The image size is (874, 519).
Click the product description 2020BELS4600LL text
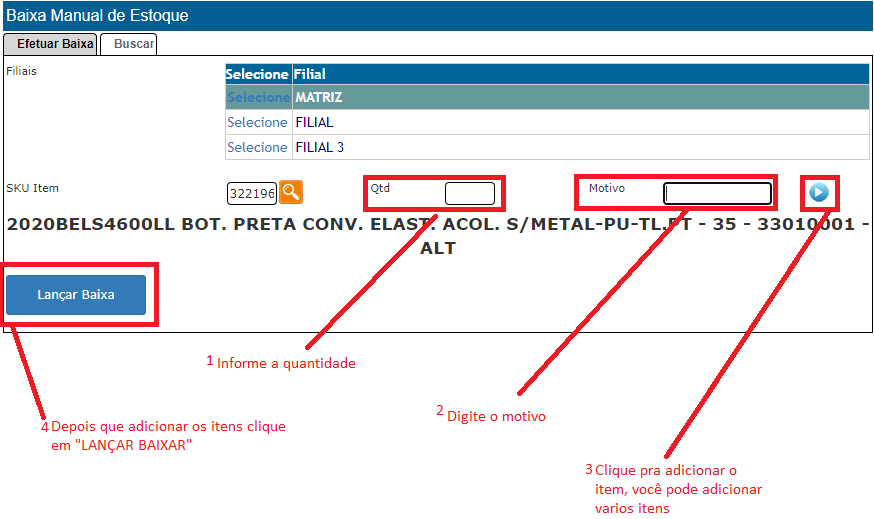tap(438, 236)
